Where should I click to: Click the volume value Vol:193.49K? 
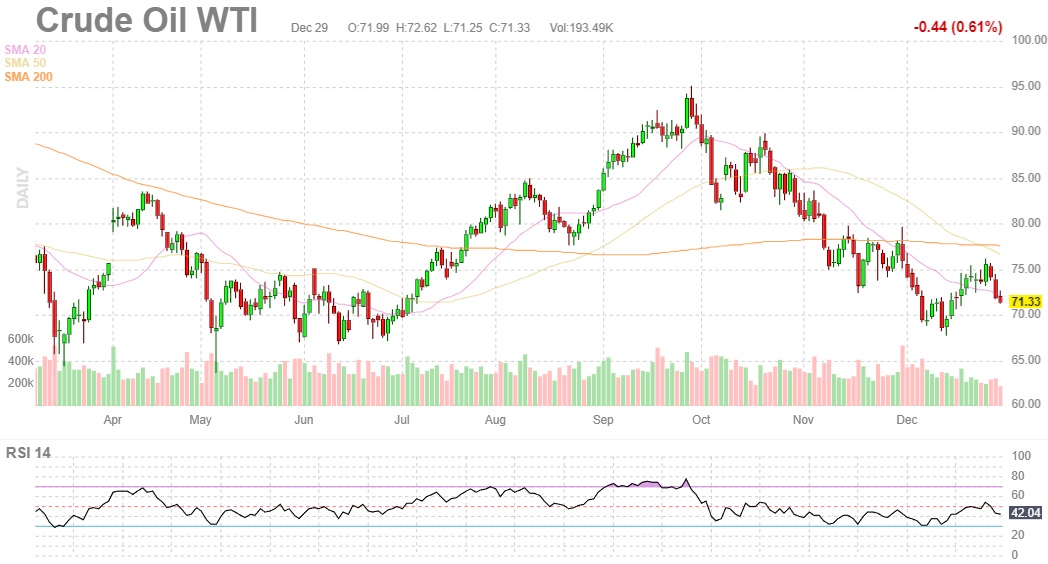pos(581,27)
